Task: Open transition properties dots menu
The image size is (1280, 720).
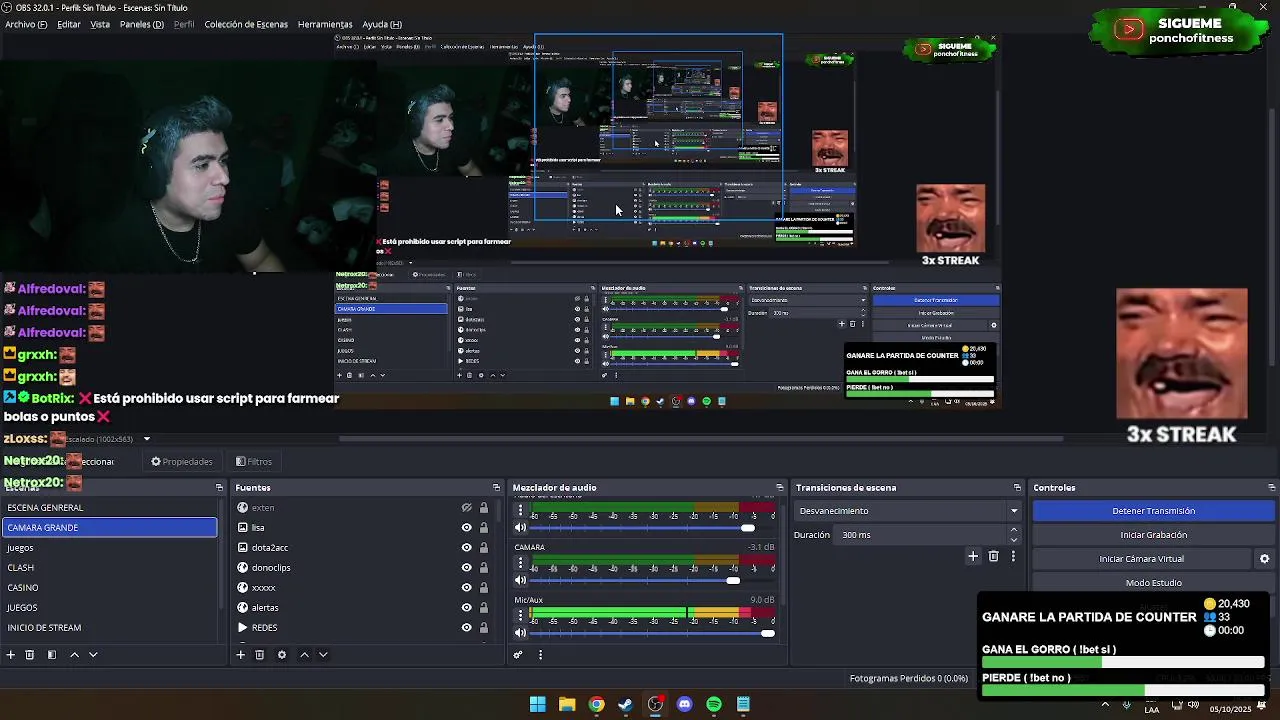Action: [x=1013, y=556]
